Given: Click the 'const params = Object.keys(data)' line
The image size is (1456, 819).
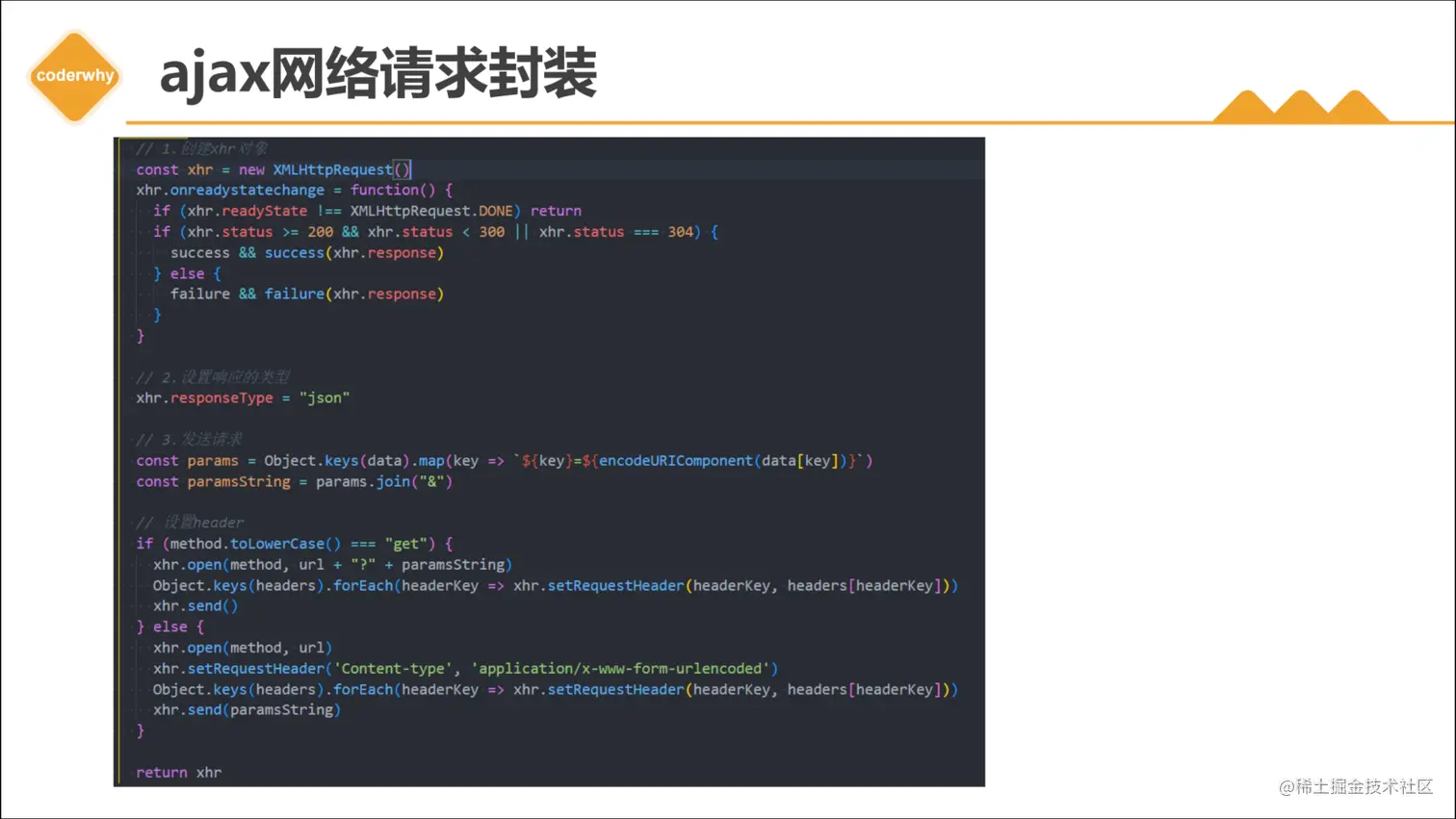Looking at the screenshot, I should (x=505, y=461).
